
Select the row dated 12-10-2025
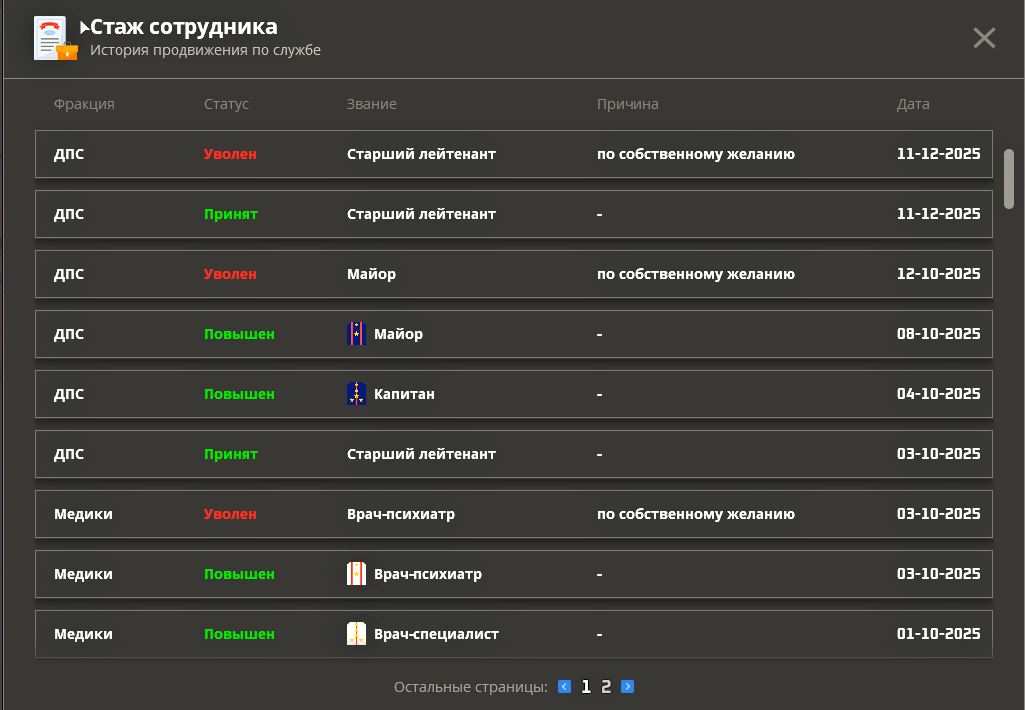point(513,274)
